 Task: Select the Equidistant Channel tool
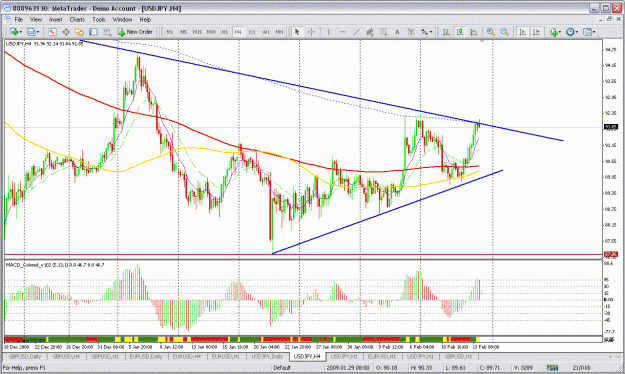tap(370, 32)
